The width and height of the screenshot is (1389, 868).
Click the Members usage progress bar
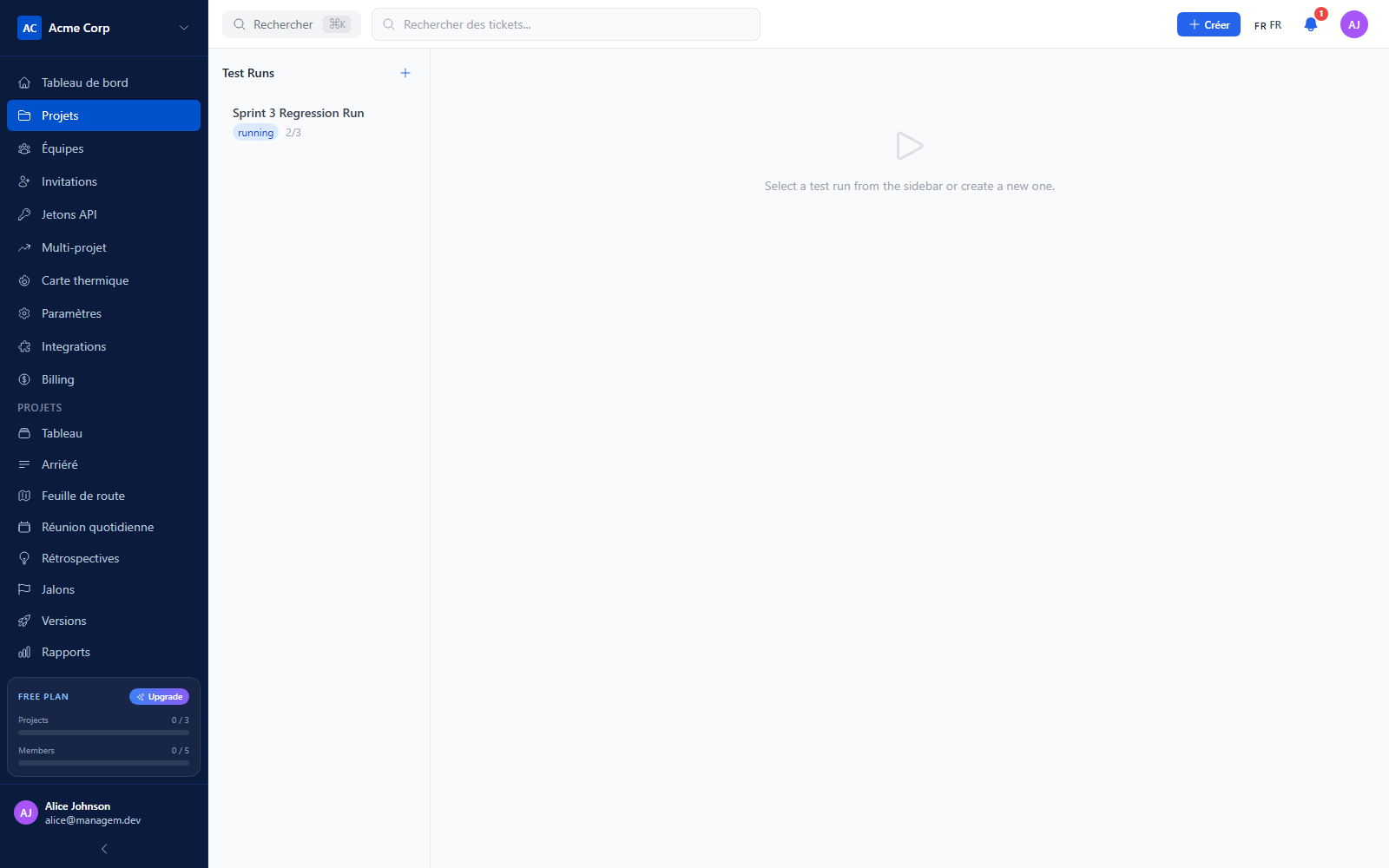(103, 763)
